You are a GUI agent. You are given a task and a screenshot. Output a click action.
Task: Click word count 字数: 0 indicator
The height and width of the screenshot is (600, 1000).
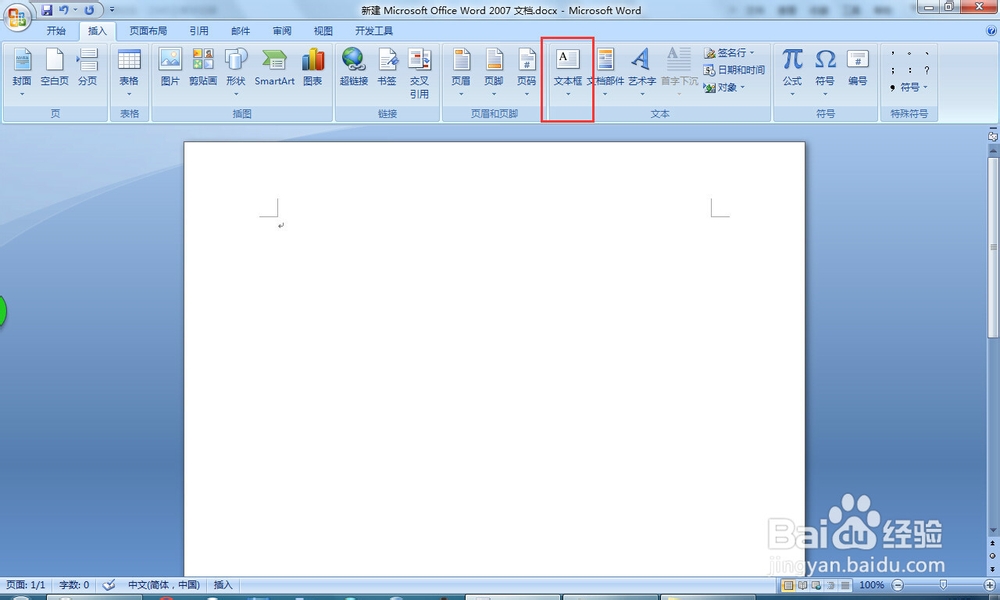coord(74,585)
